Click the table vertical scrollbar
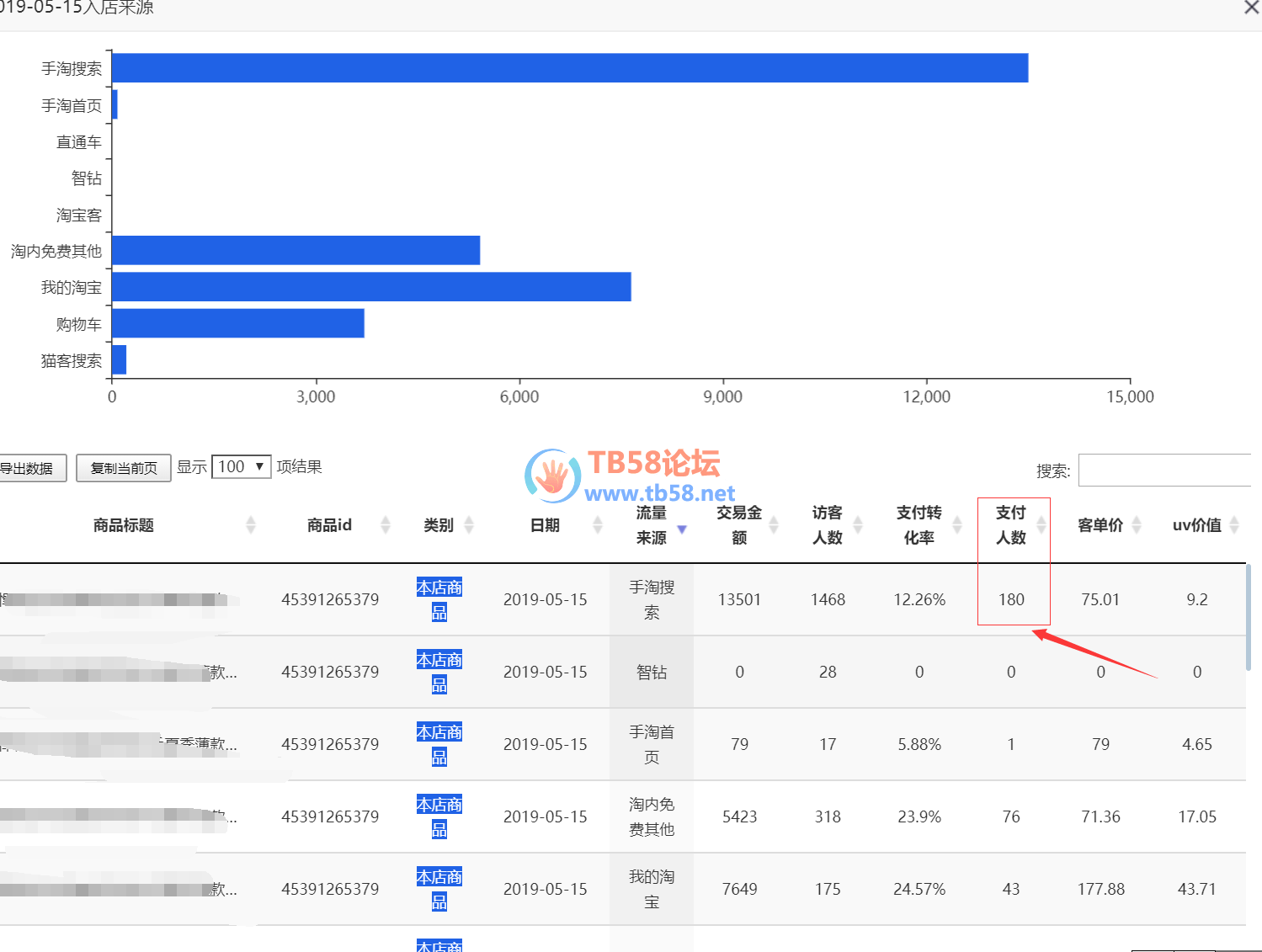Screen dimensions: 1262x952 pyautogui.click(x=1249, y=619)
